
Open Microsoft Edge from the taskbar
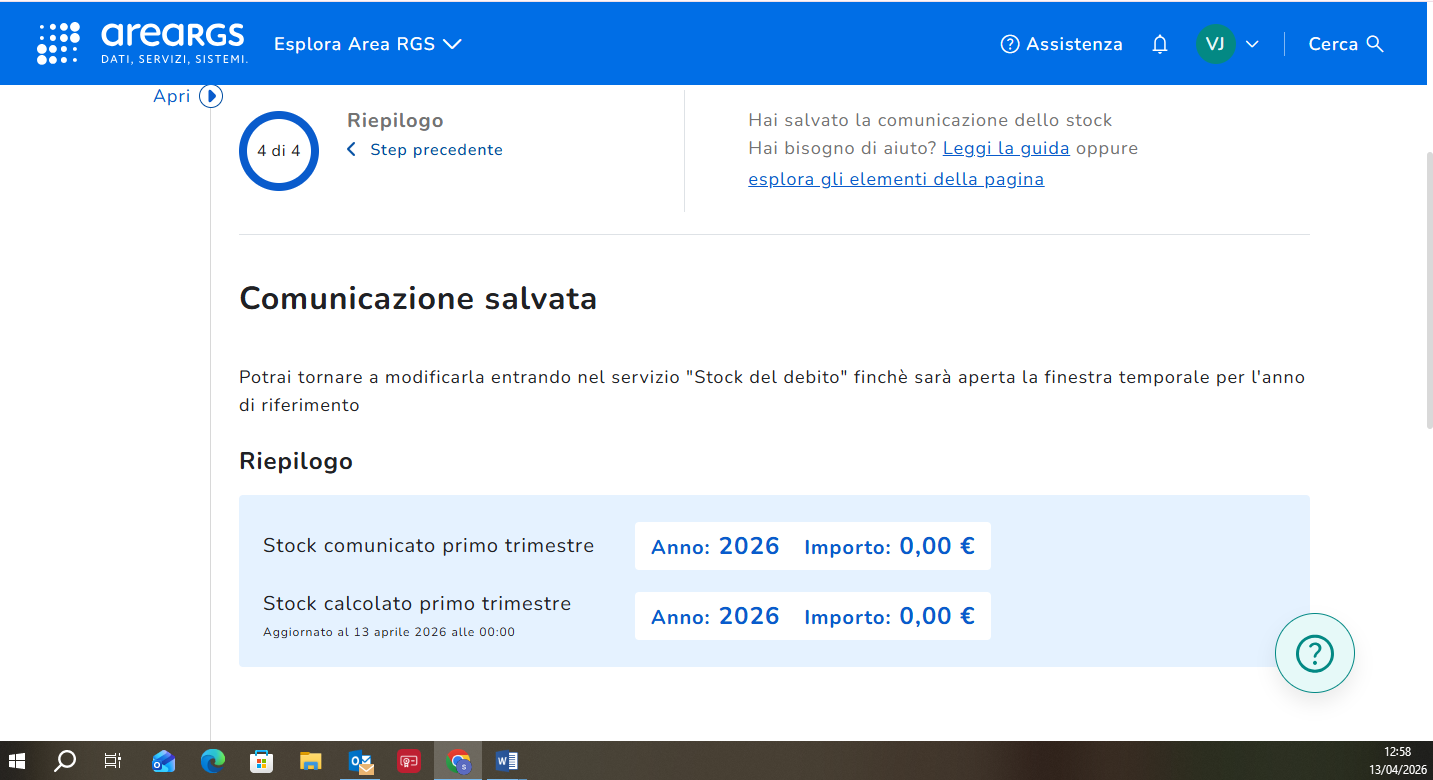click(212, 762)
